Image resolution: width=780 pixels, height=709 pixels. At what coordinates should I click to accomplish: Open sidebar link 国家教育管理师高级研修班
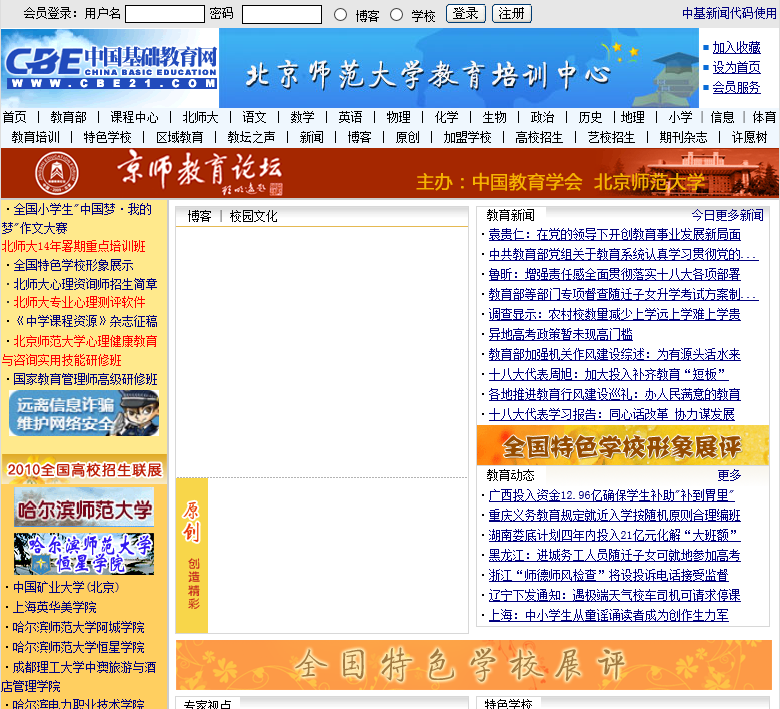coord(85,380)
